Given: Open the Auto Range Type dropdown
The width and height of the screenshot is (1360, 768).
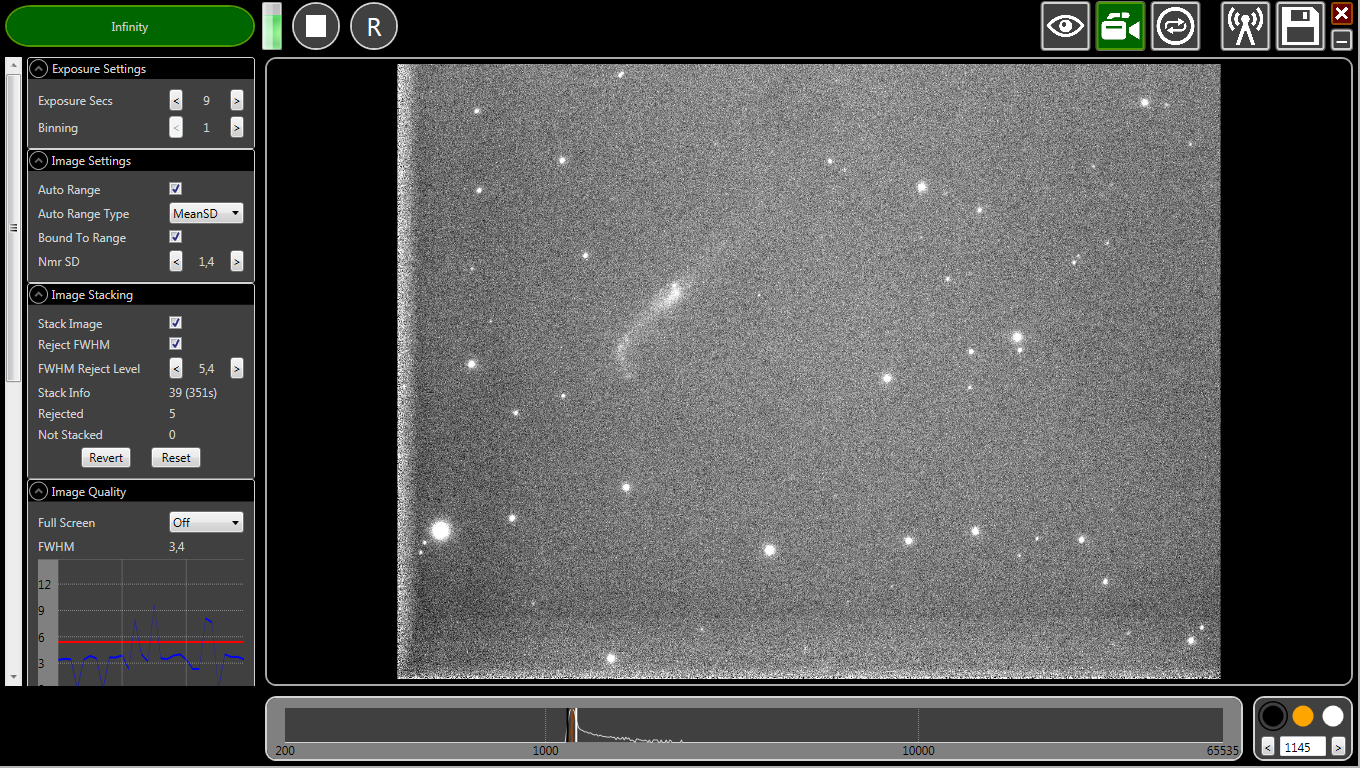Looking at the screenshot, I should click(206, 214).
